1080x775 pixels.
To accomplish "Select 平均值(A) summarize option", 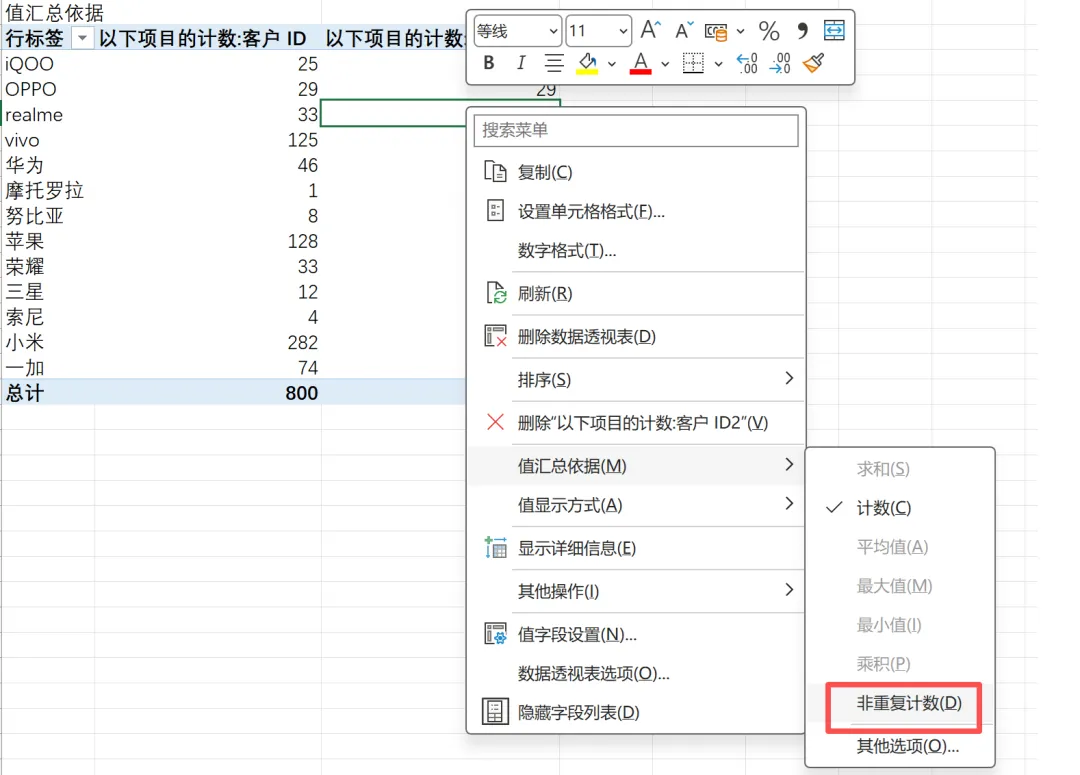I will (893, 548).
